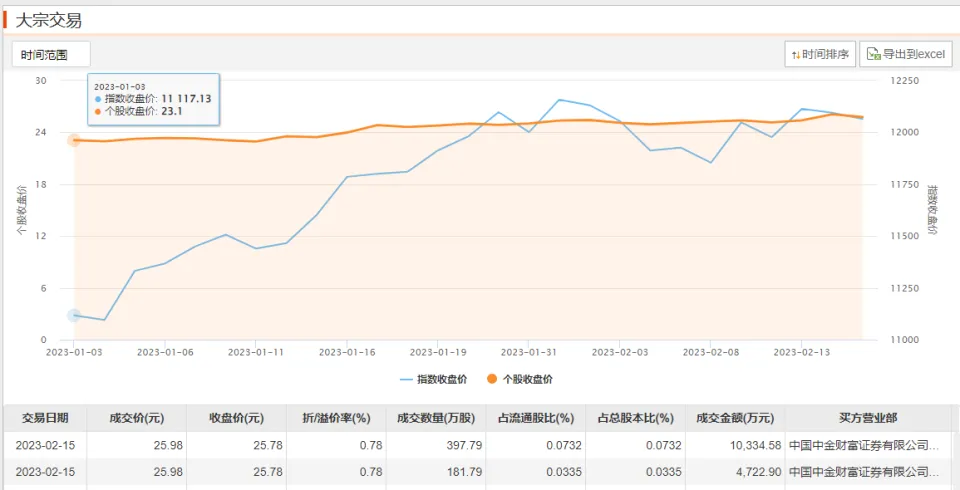Open first row's 中国中金财富证券 buyer link
The height and width of the screenshot is (490, 960).
click(864, 445)
